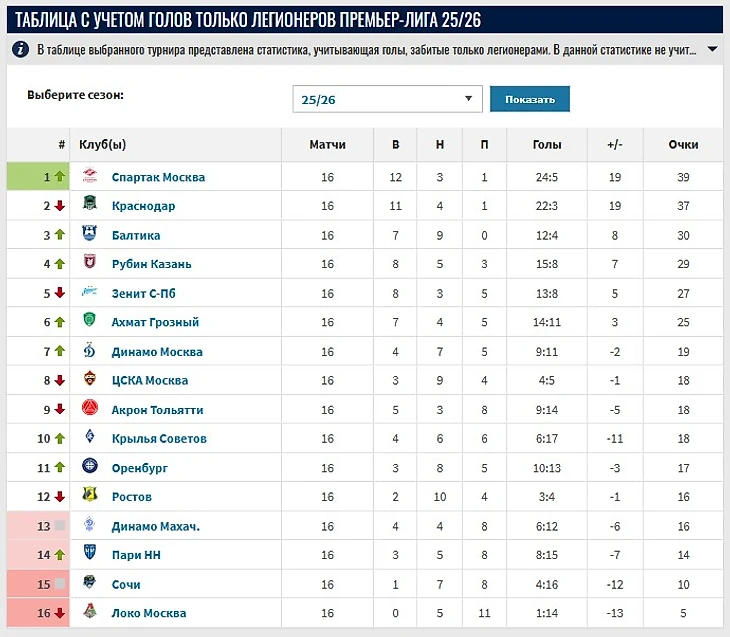Click the CSKA Moscow club logo

[90, 380]
